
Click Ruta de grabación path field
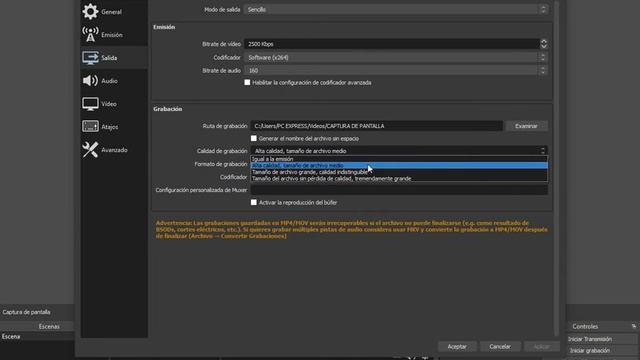[x=376, y=126]
